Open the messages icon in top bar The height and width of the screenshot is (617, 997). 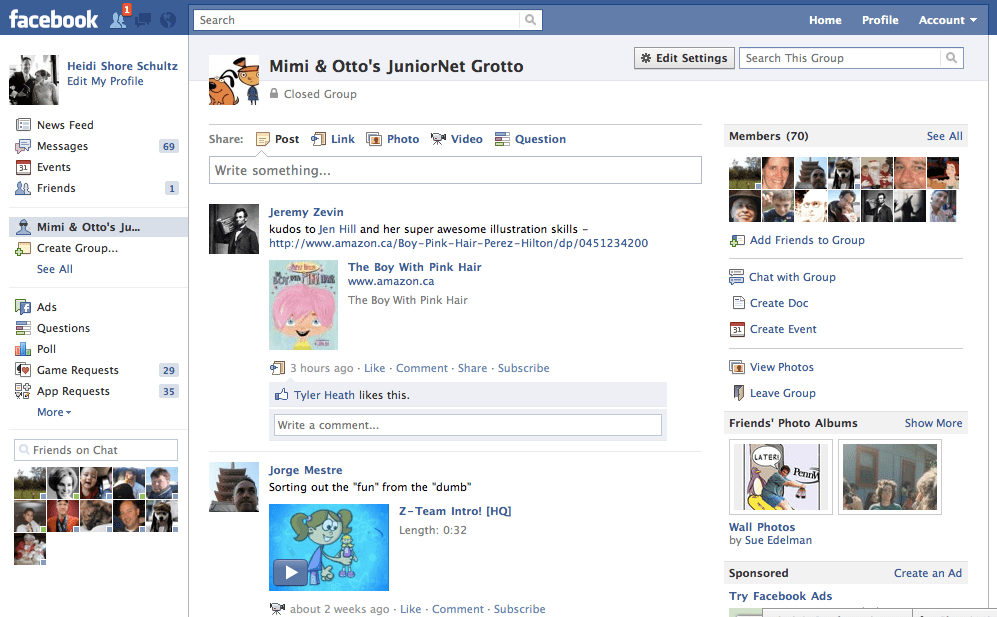tap(143, 20)
